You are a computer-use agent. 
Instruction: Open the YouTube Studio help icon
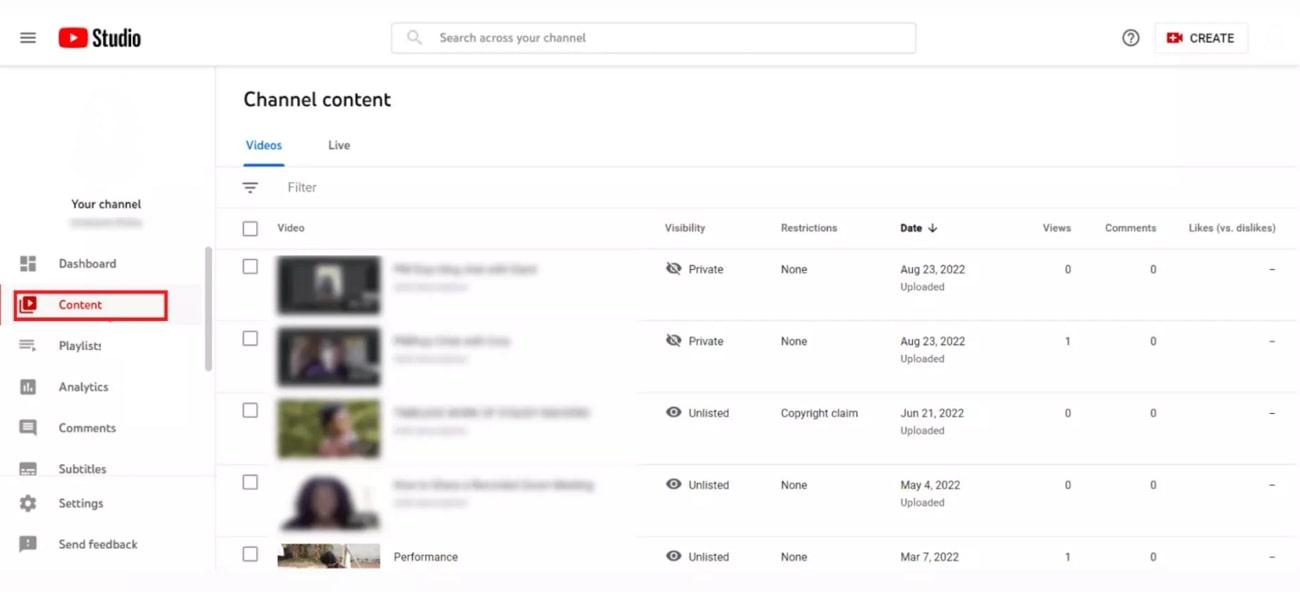point(1130,37)
